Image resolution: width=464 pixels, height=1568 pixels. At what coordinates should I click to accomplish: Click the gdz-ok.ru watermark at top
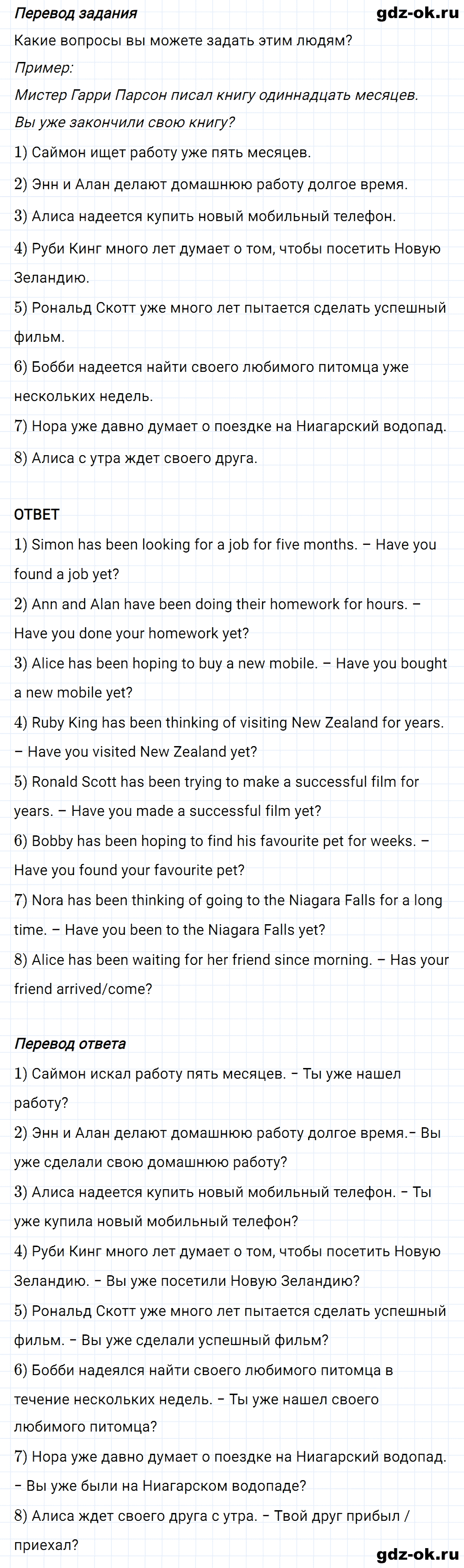click(x=417, y=13)
